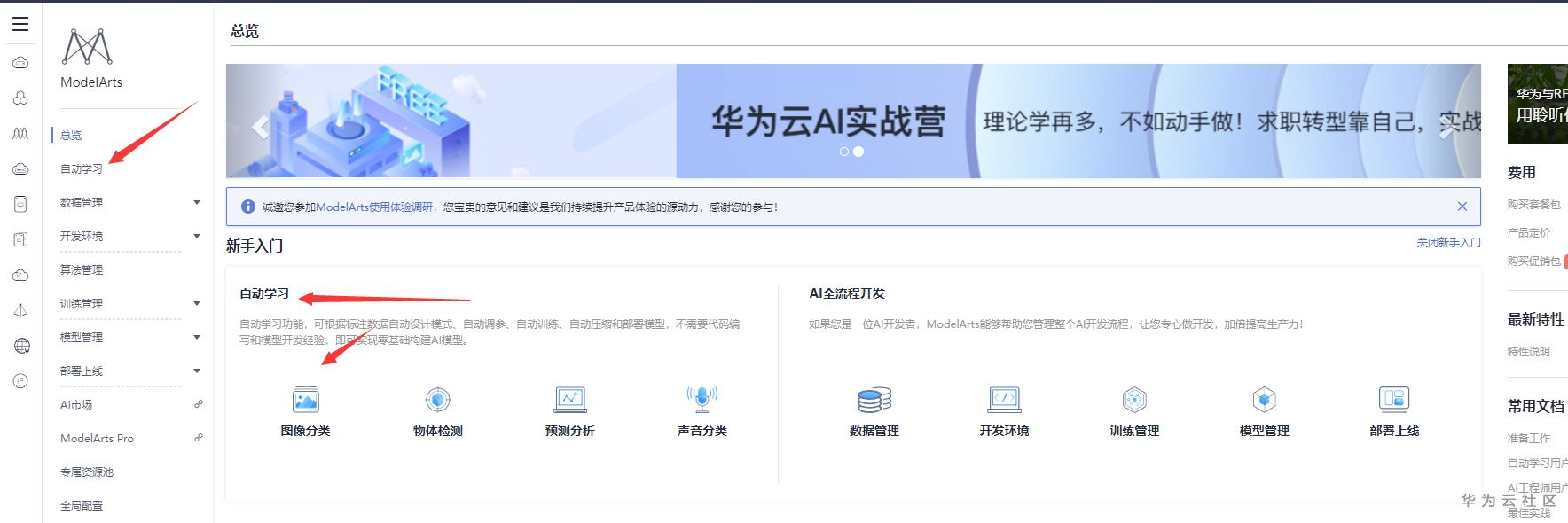The image size is (1568, 523).
Task: Open the ModelArts使用体验调研 survey link
Action: tap(374, 207)
